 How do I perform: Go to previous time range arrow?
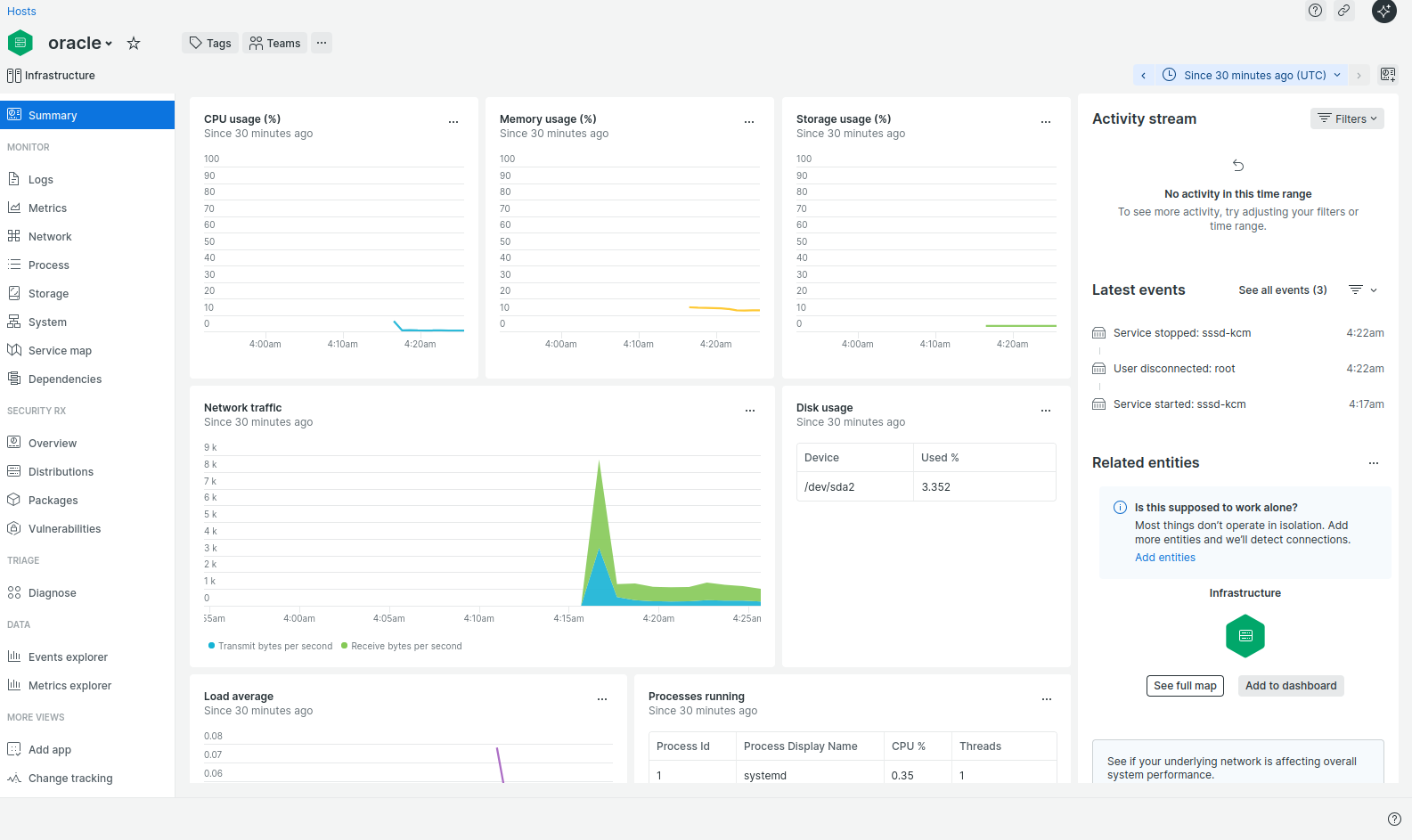tap(1144, 76)
